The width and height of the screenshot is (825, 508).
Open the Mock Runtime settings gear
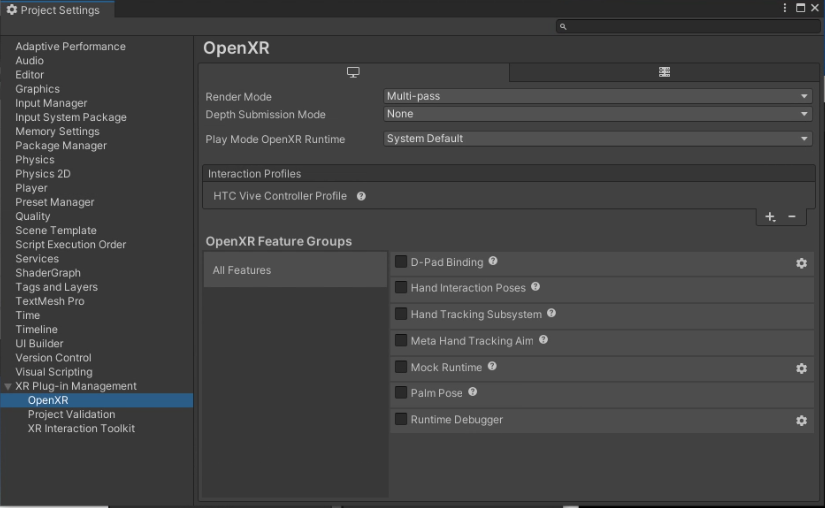(801, 369)
